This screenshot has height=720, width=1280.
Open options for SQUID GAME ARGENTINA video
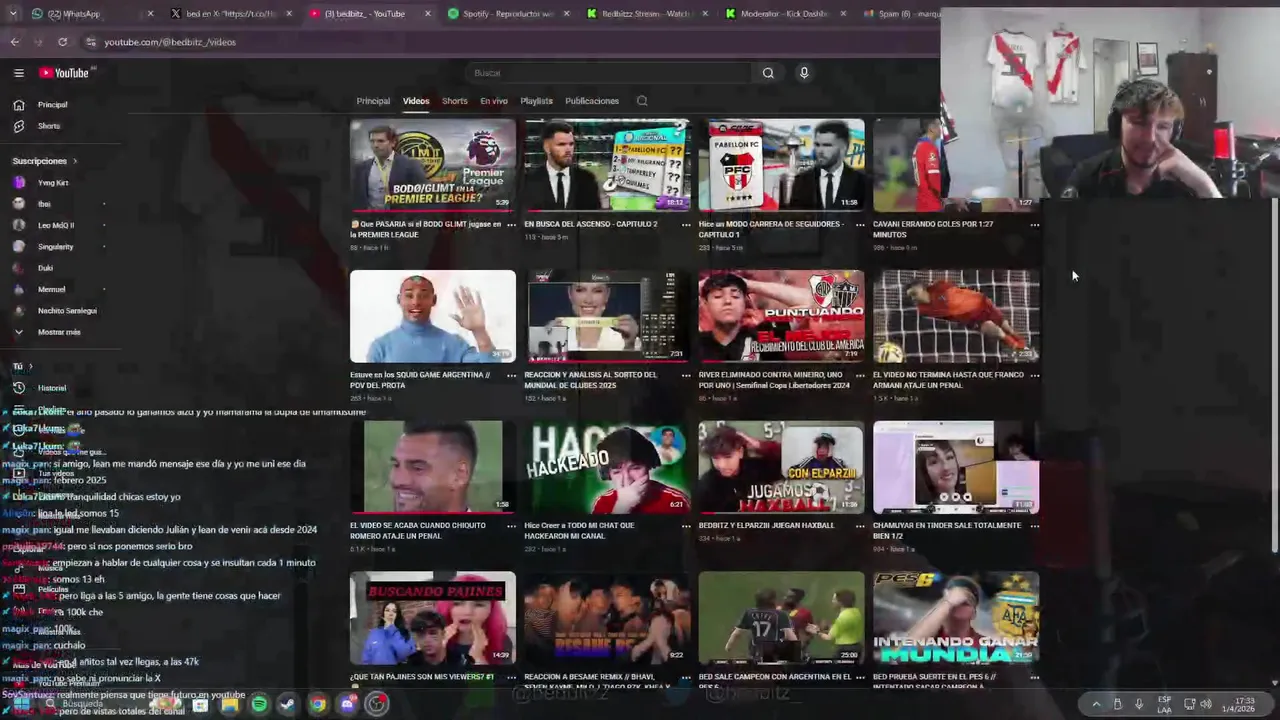click(511, 376)
